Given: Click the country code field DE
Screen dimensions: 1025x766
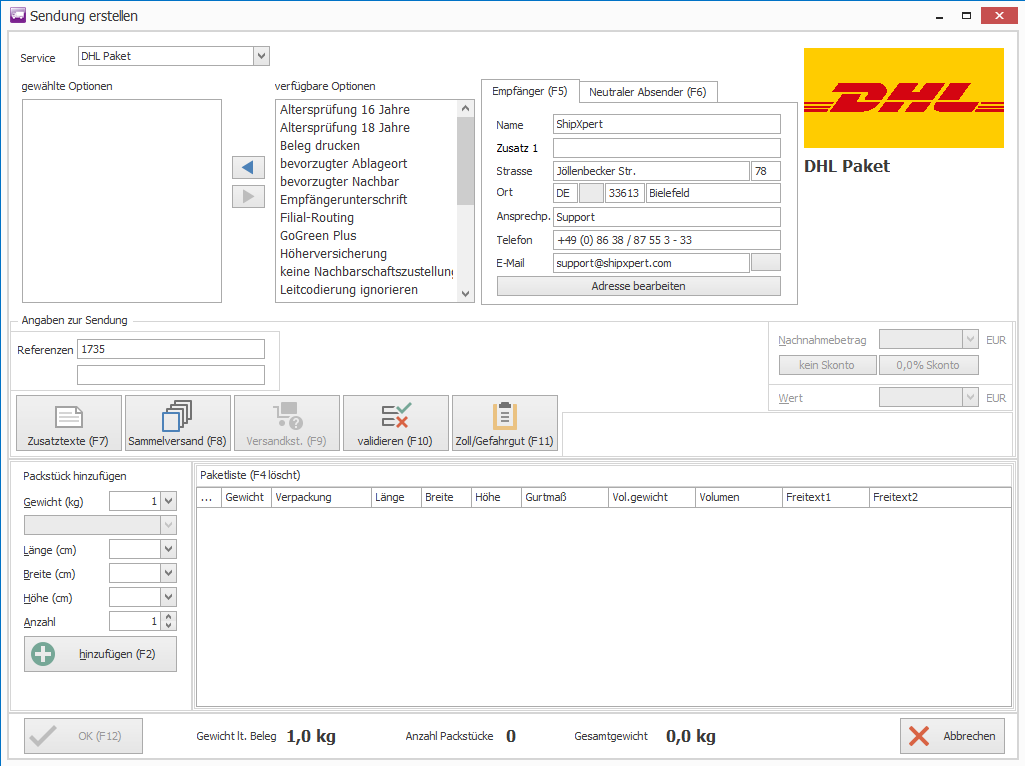Looking at the screenshot, I should point(565,193).
